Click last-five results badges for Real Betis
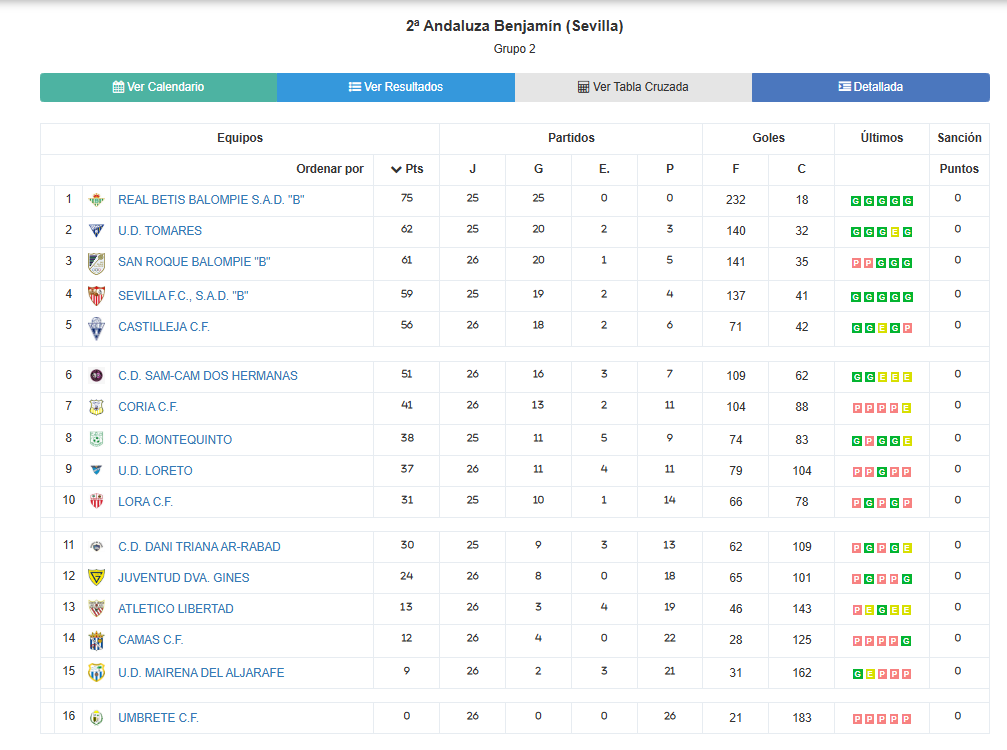Viewport: 1007px width, 750px height. pos(882,201)
